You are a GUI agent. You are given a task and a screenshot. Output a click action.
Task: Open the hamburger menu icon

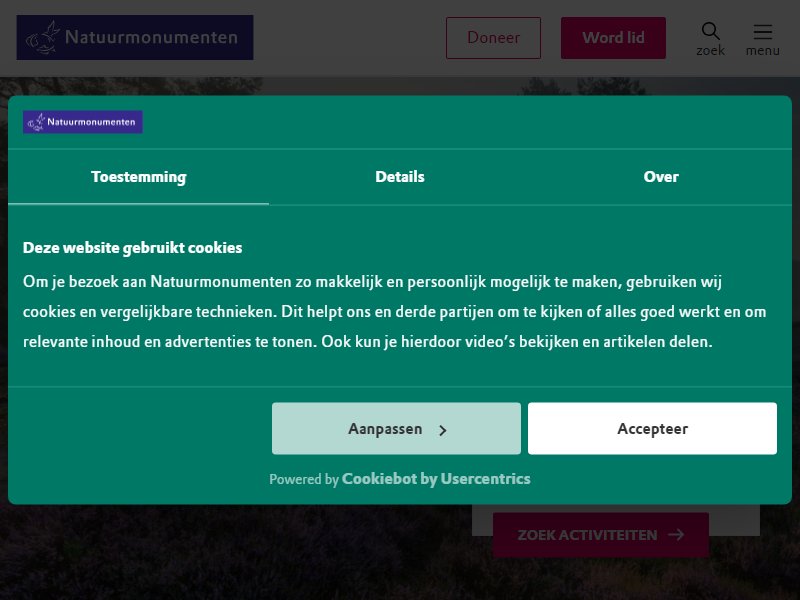pyautogui.click(x=762, y=38)
